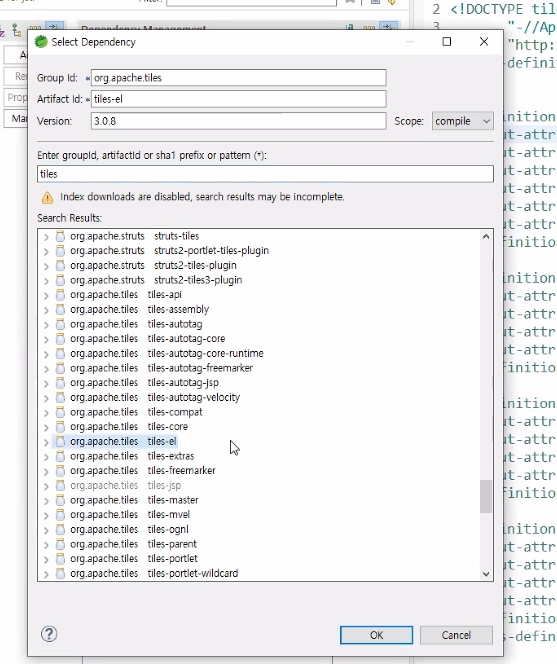Maximize the Select Dependency dialog
The height and width of the screenshot is (664, 557).
point(446,42)
